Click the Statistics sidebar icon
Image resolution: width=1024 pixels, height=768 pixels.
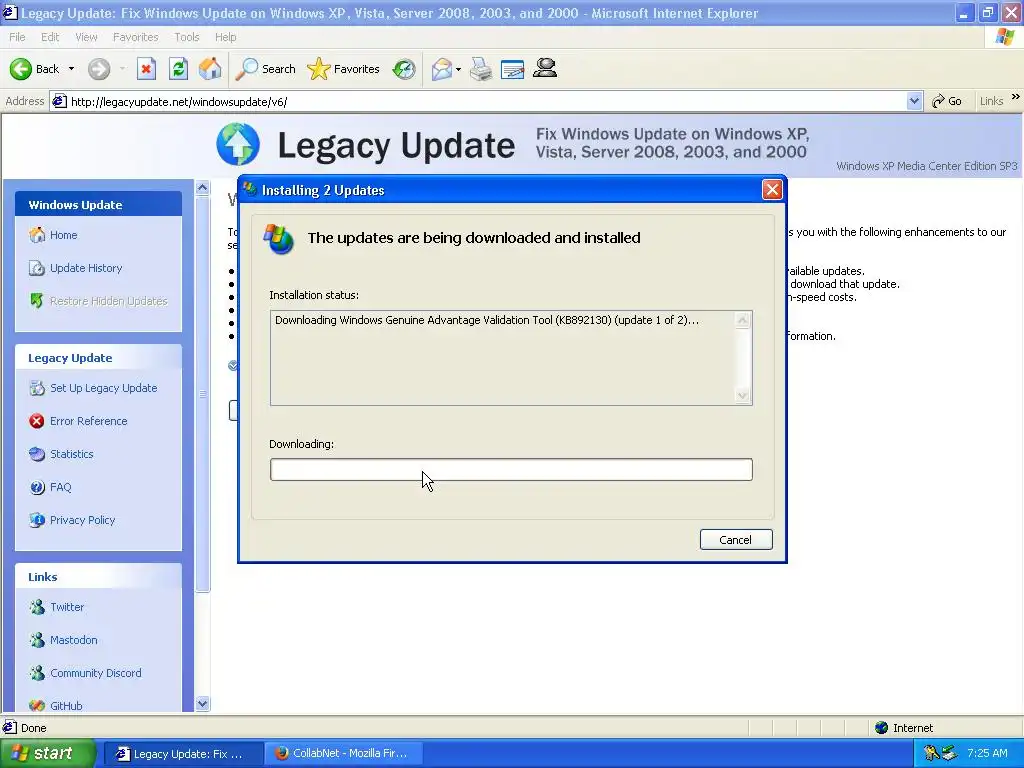(x=37, y=454)
